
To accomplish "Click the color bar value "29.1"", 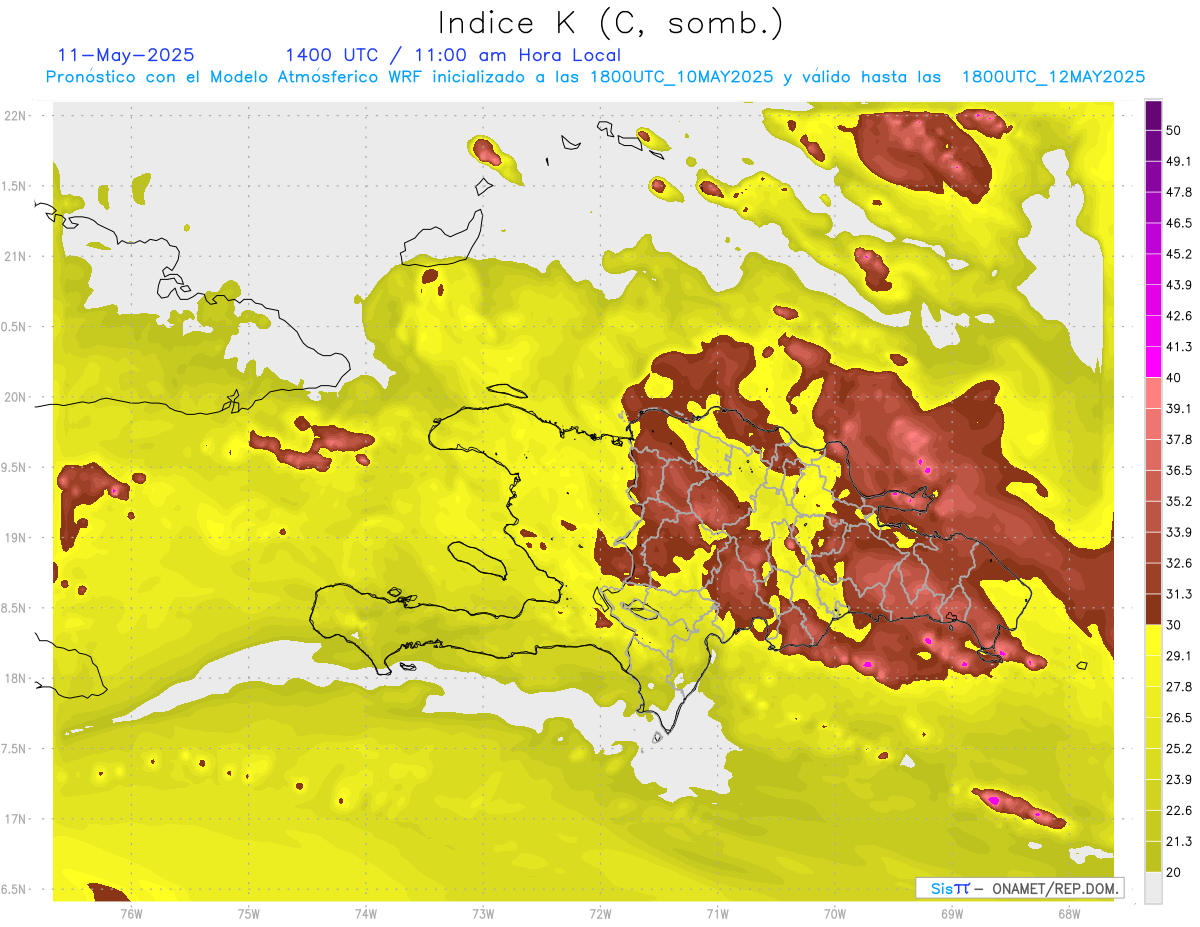I will pos(1179,656).
